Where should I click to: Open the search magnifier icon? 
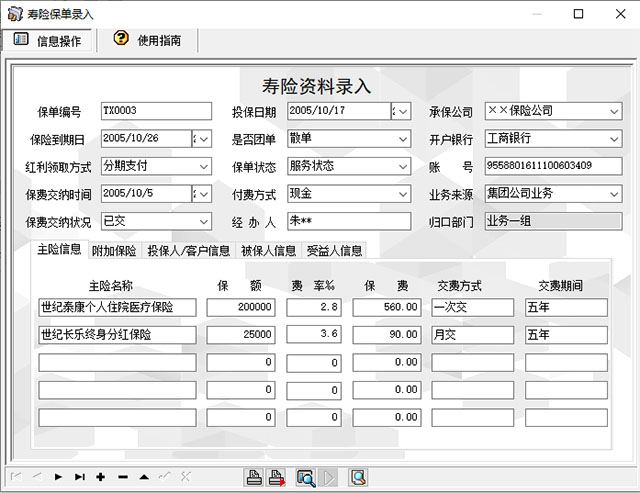[x=358, y=477]
